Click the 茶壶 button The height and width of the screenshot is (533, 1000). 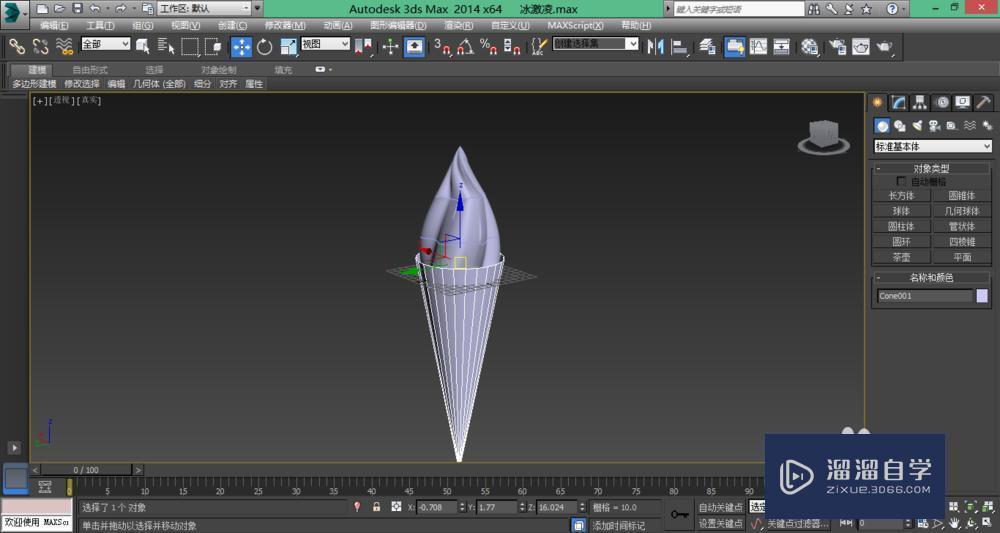click(901, 257)
